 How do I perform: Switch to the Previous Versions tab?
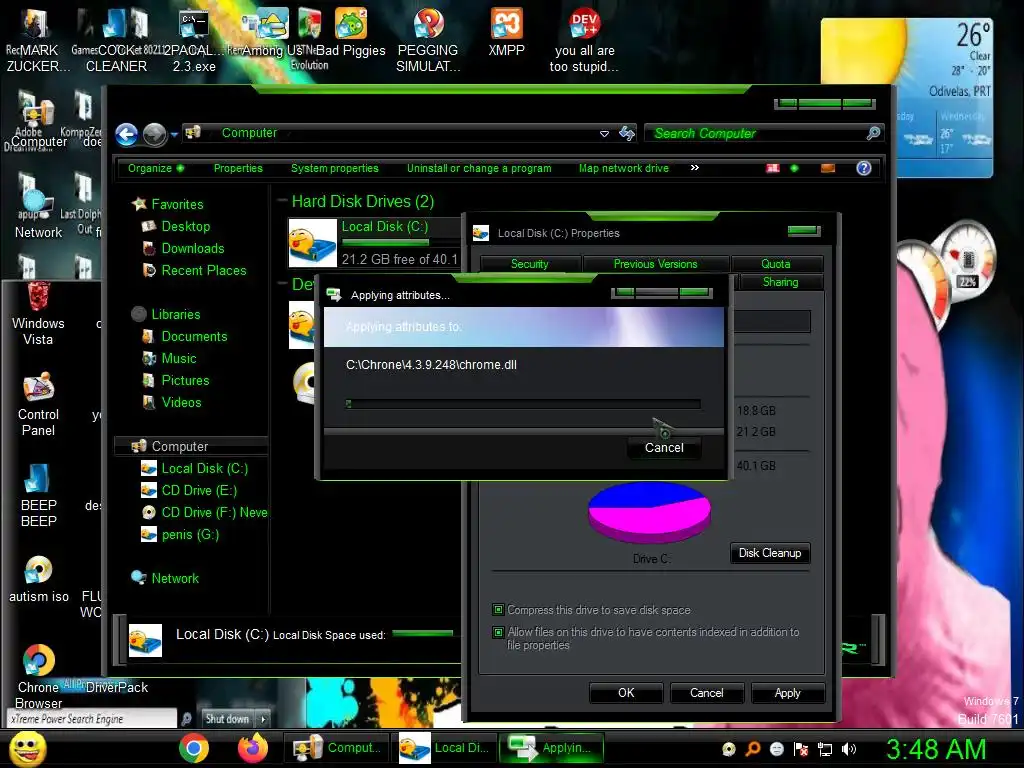(655, 264)
